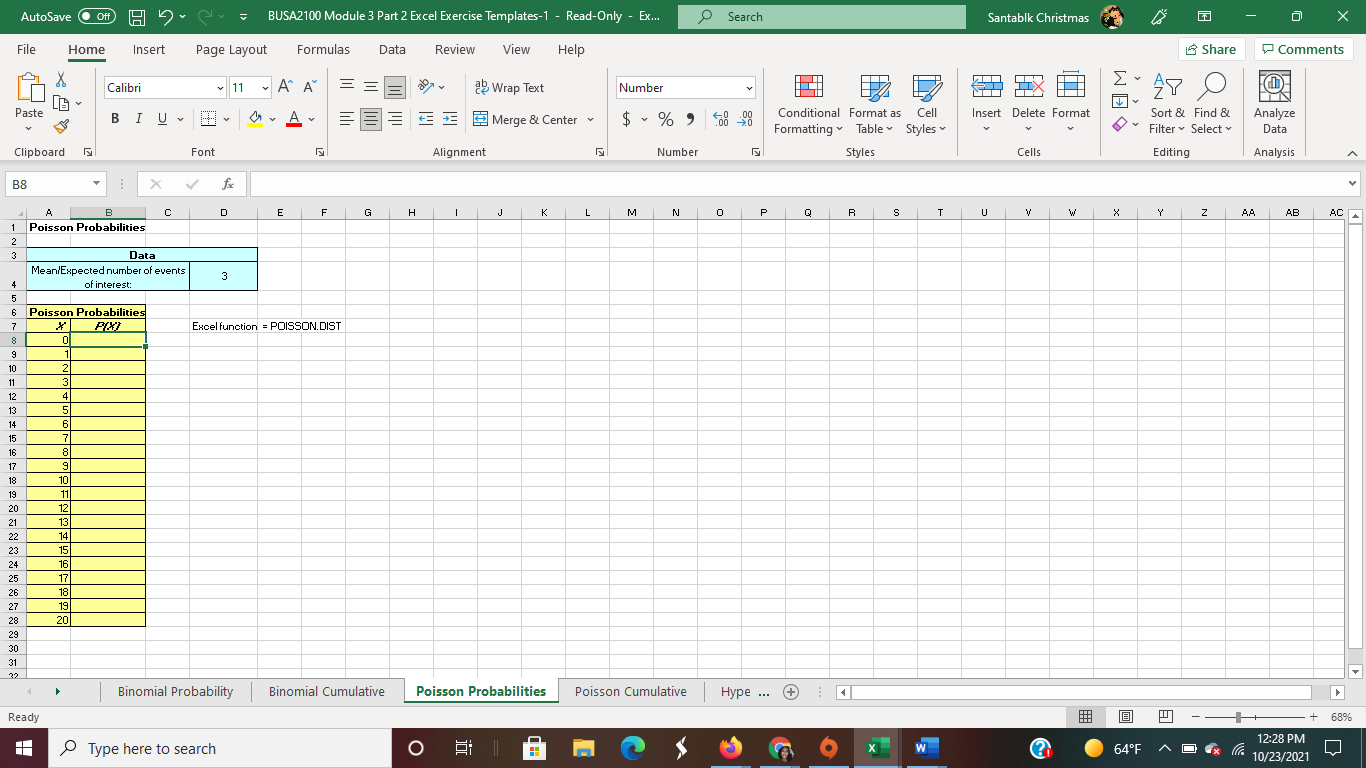Click Merge & Center button
This screenshot has width=1366, height=768.
coord(527,120)
